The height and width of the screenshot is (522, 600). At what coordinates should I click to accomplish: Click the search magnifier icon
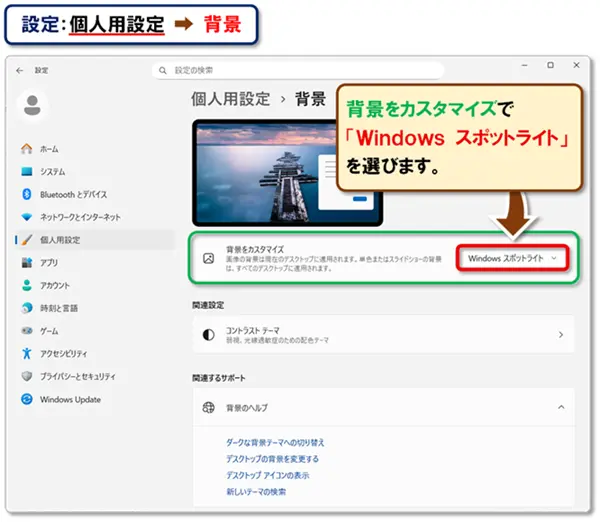click(x=163, y=70)
